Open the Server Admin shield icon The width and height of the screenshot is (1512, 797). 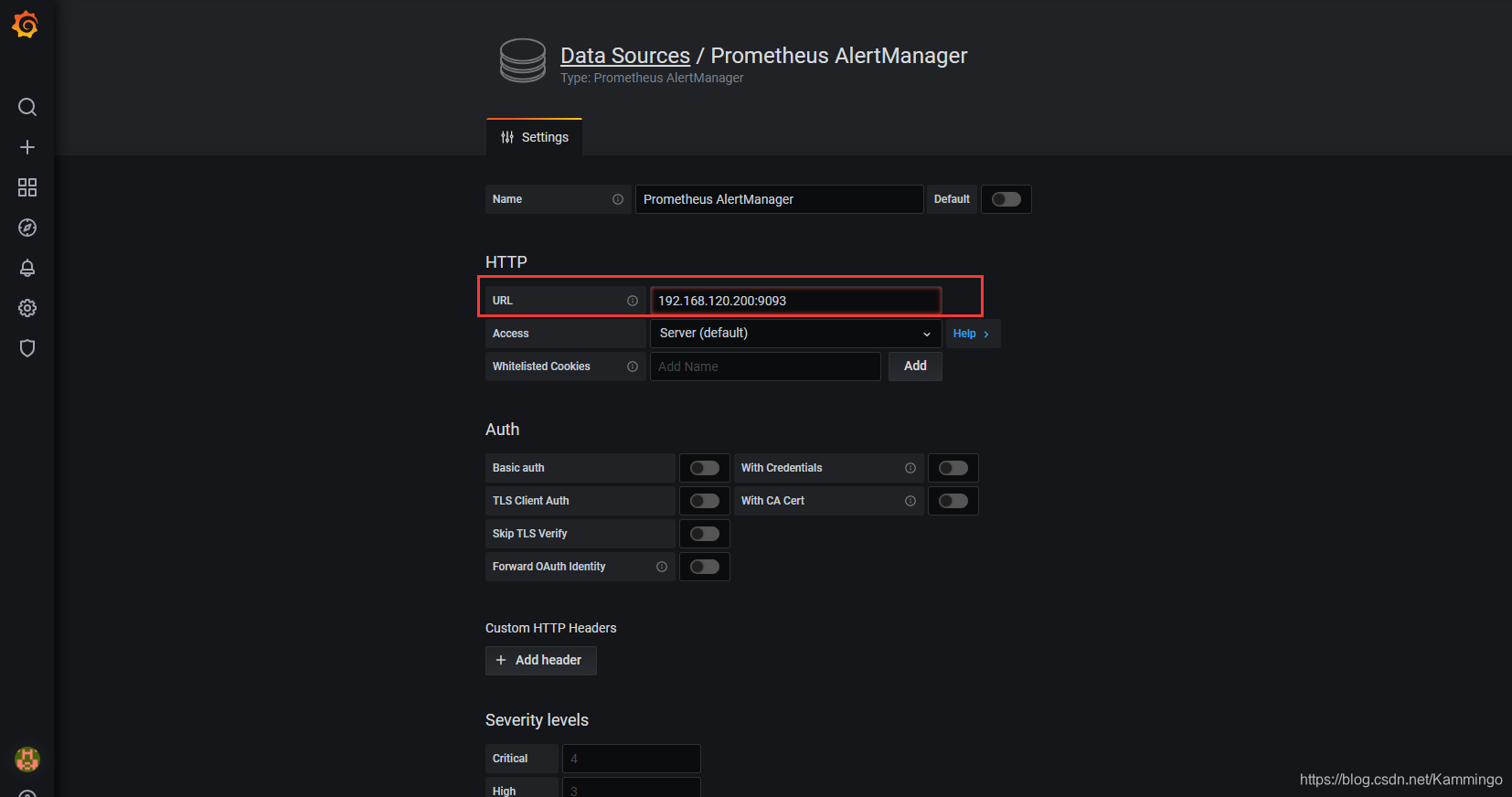27,348
